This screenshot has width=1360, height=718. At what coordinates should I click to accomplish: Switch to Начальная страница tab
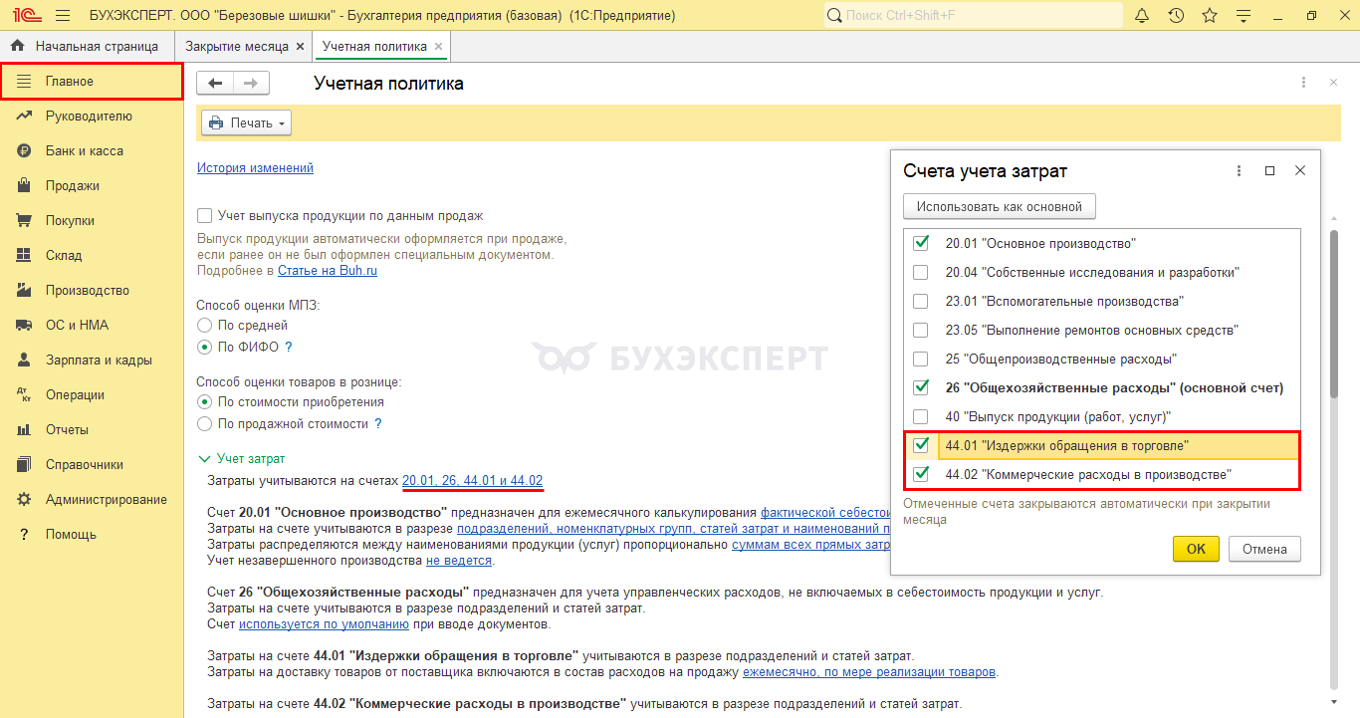[x=86, y=47]
